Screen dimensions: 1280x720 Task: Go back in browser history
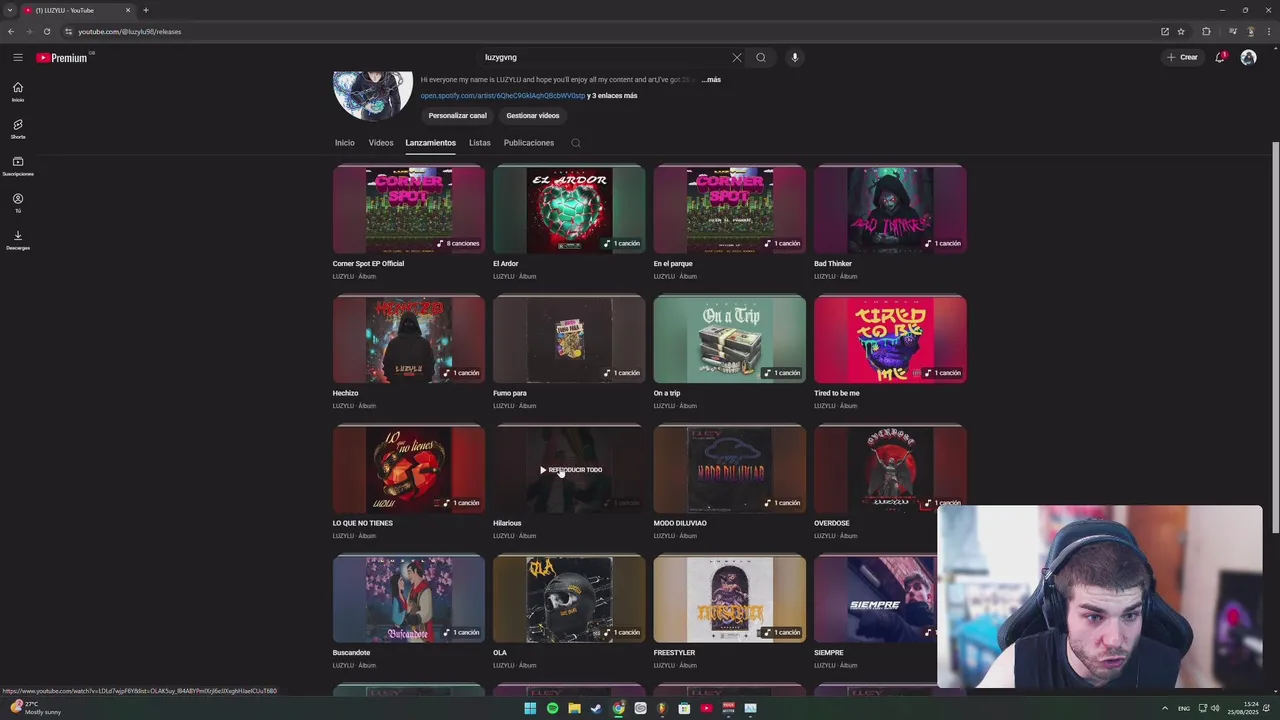pos(11,31)
